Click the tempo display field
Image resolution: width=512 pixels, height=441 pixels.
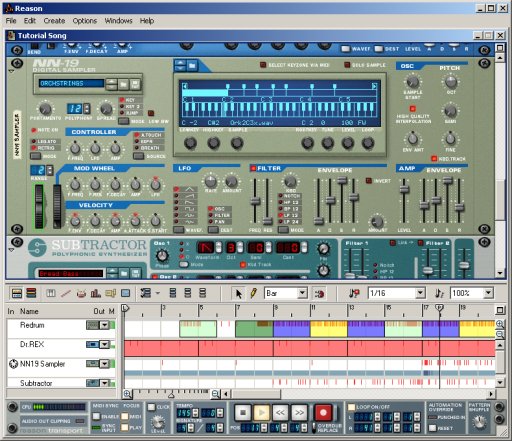tap(184, 413)
